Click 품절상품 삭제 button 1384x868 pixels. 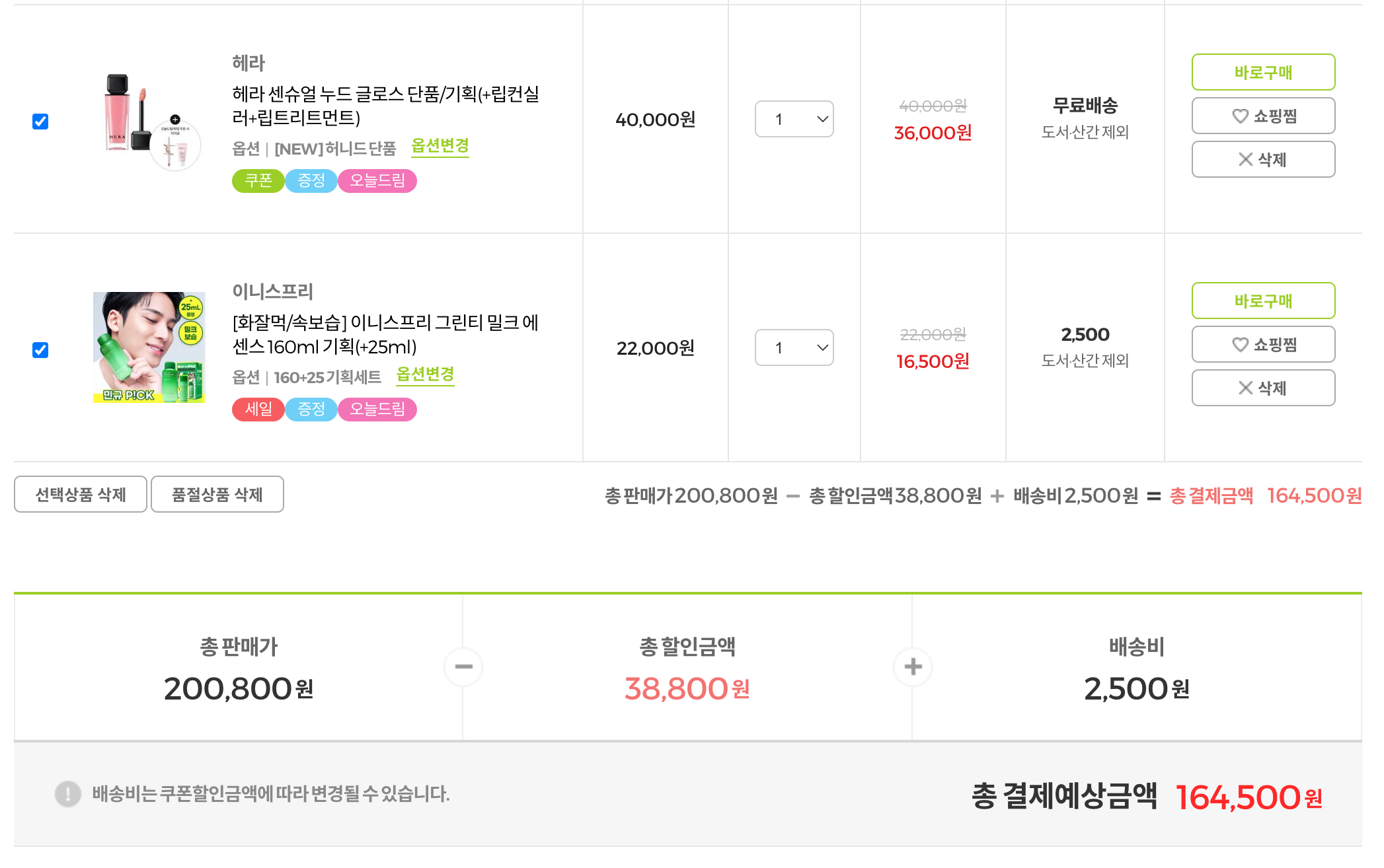point(217,494)
